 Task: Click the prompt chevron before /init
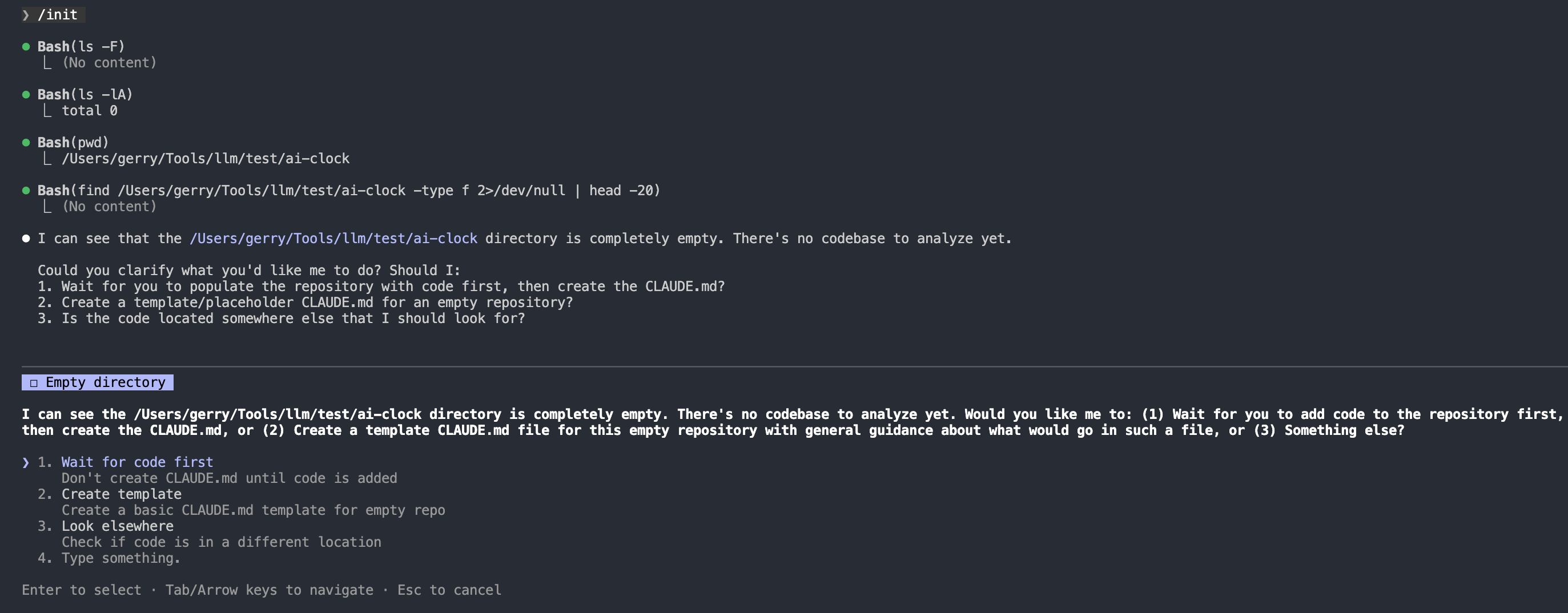point(26,15)
